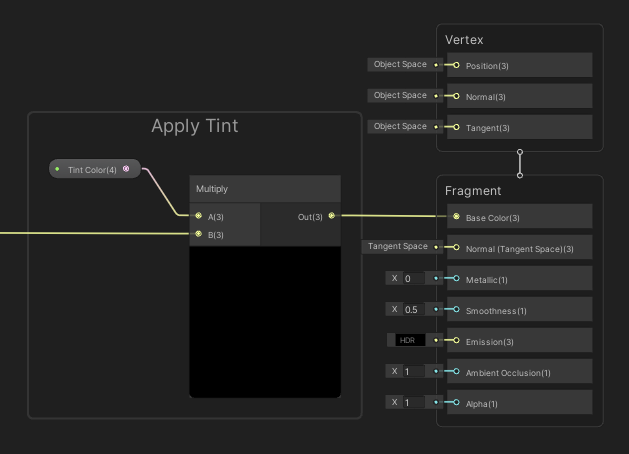Click the Multiply node preview area
Image resolution: width=629 pixels, height=454 pixels.
pos(265,321)
